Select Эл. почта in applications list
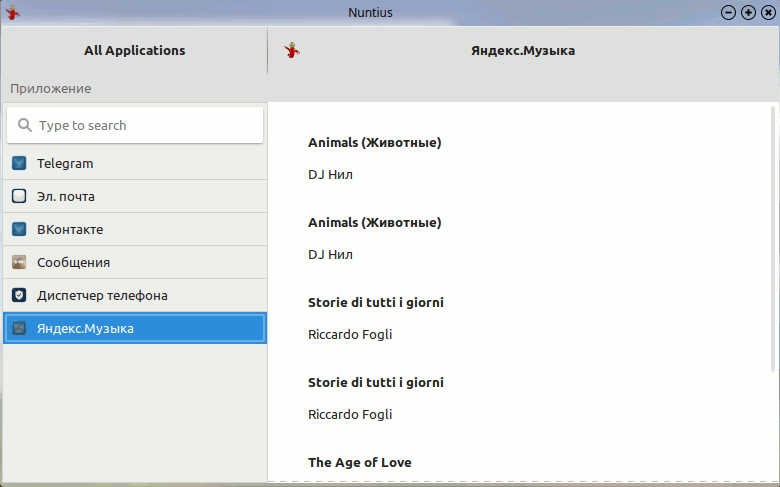 point(135,196)
